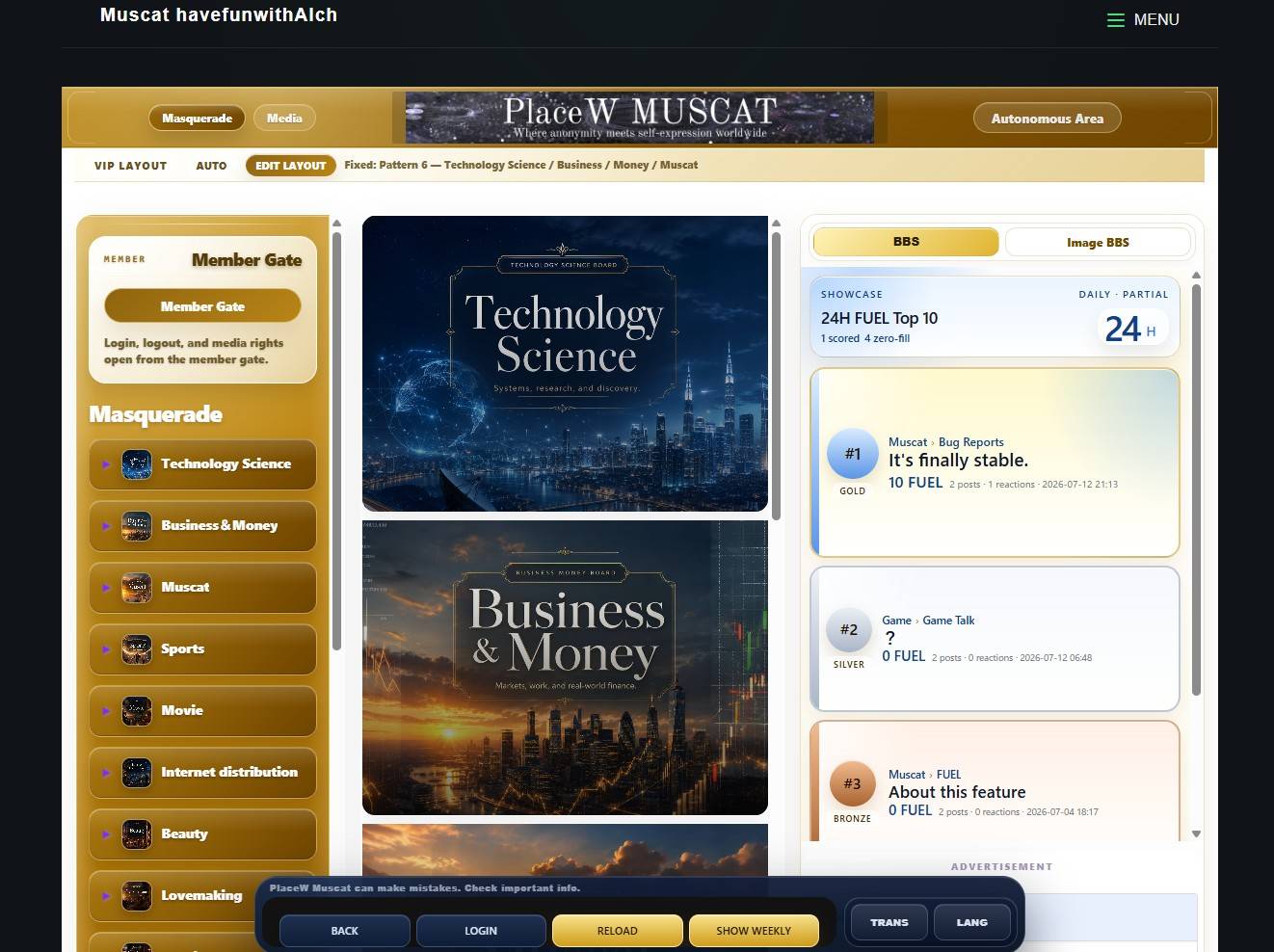
Task: Open the Bug Reports board link
Action: [971, 442]
